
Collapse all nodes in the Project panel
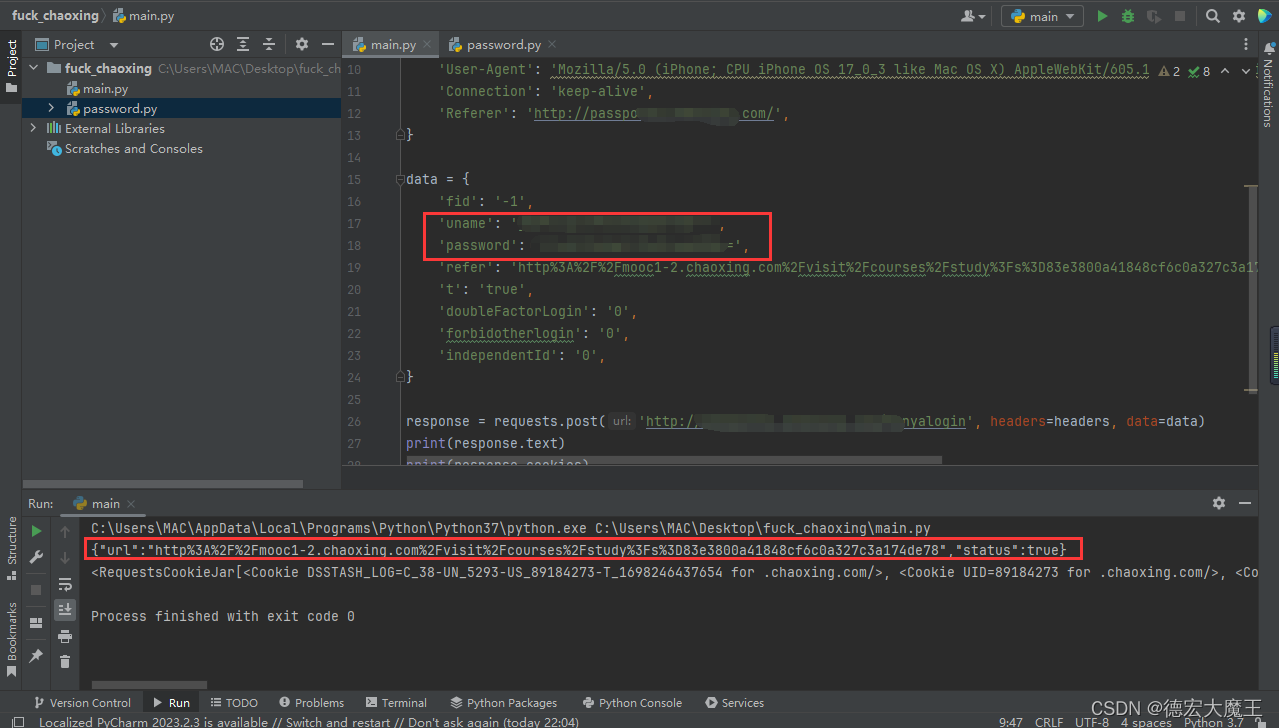[268, 44]
